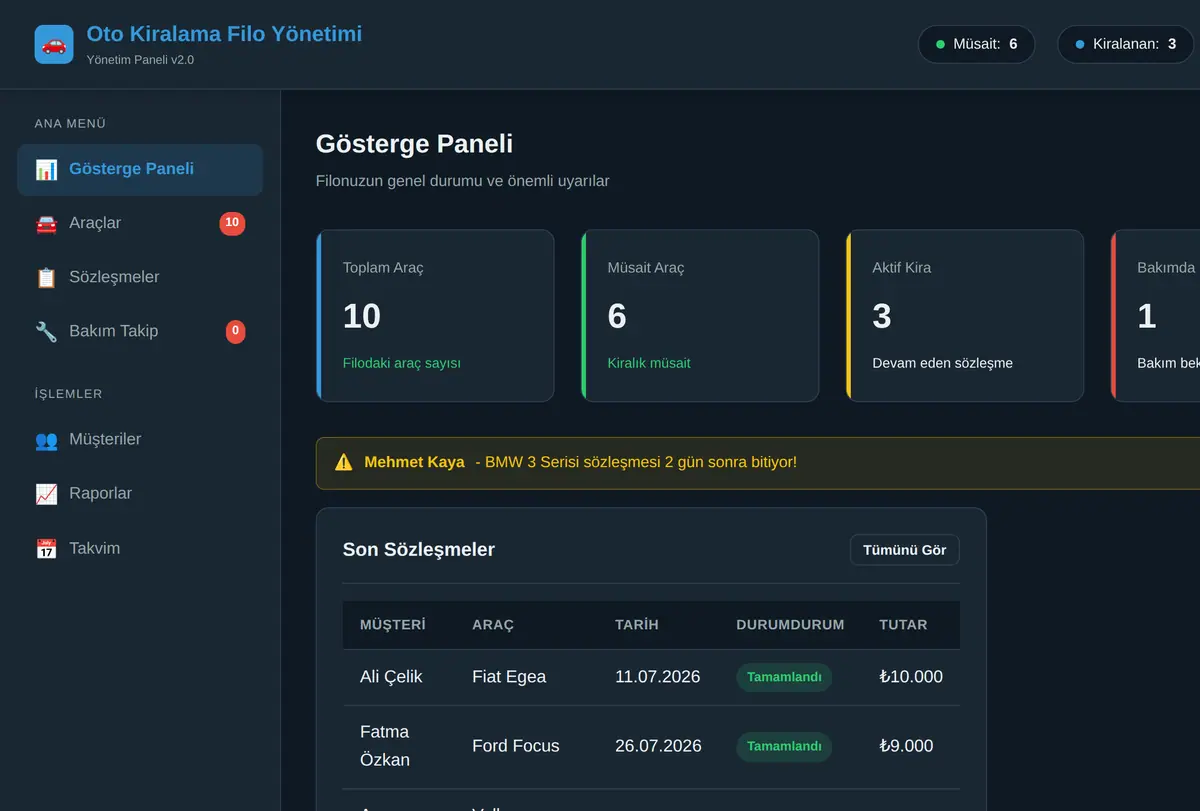
Task: Open the Araçlar menu item
Action: (140, 223)
